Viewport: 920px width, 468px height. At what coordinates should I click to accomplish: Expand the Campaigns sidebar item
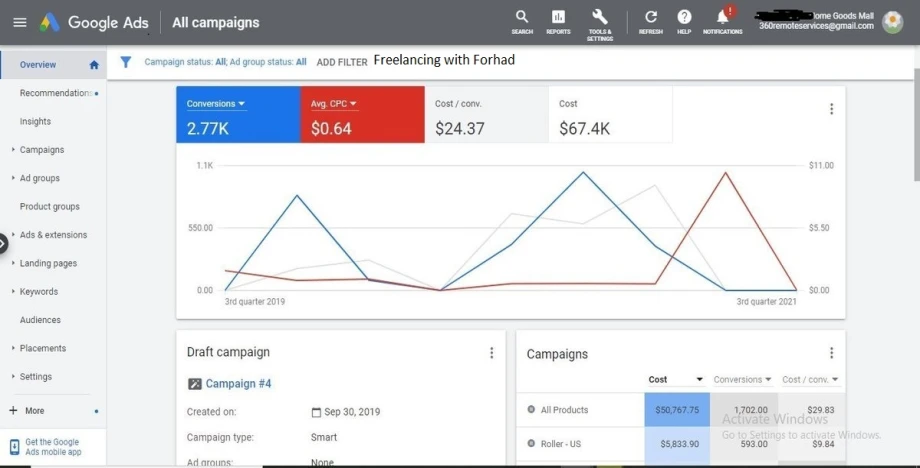41,150
